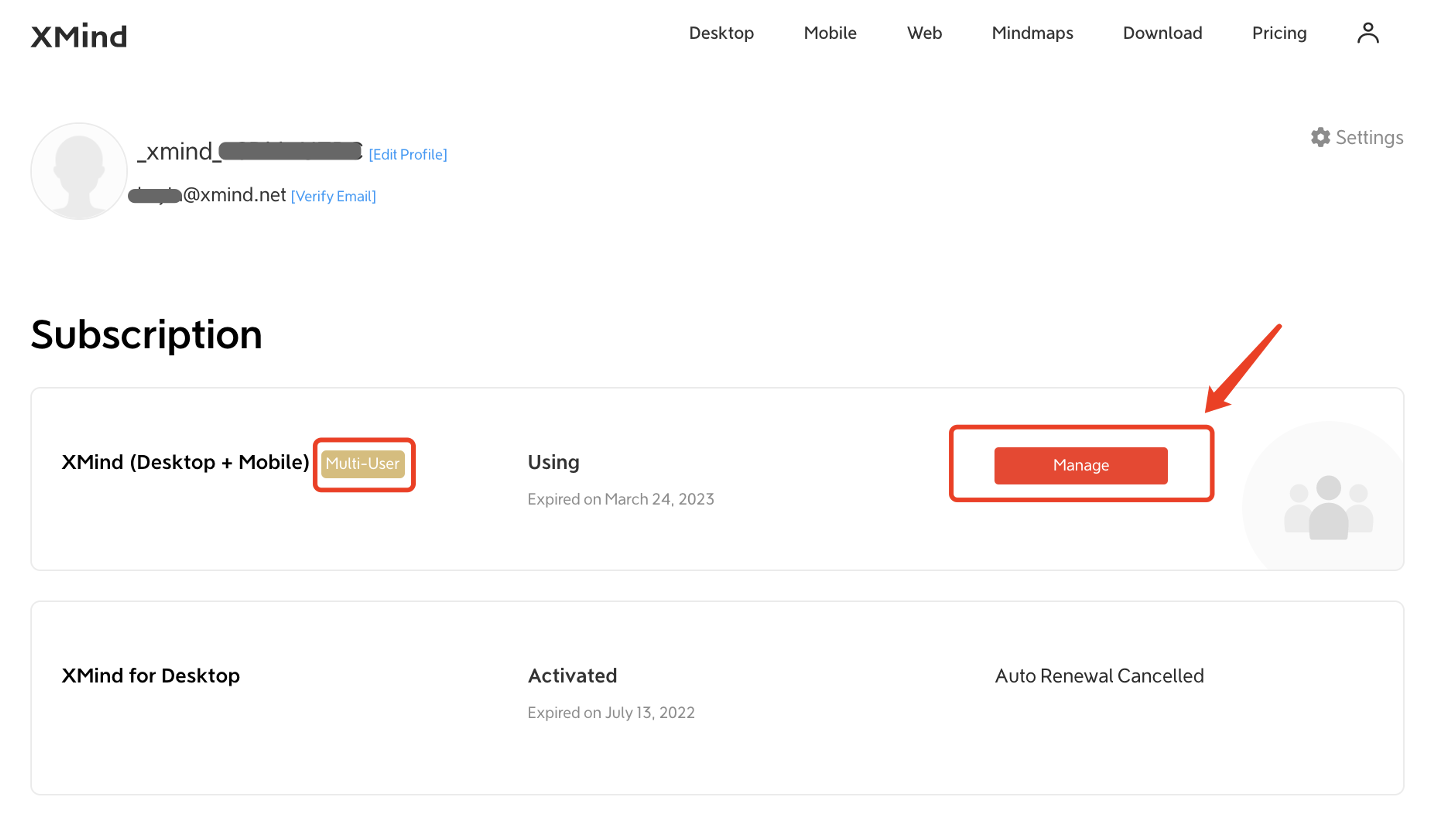Screen dimensions: 1440x828
Task: Click Auto Renewal Cancelled text
Action: [x=1099, y=676]
